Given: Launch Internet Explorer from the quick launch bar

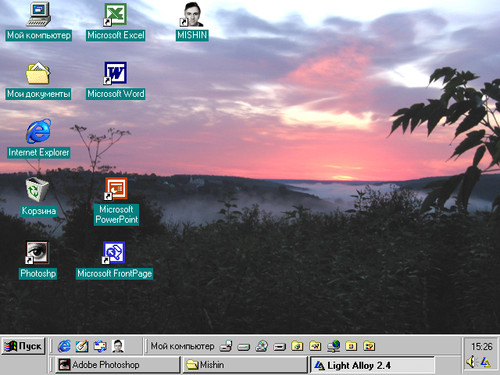Looking at the screenshot, I should (64, 346).
